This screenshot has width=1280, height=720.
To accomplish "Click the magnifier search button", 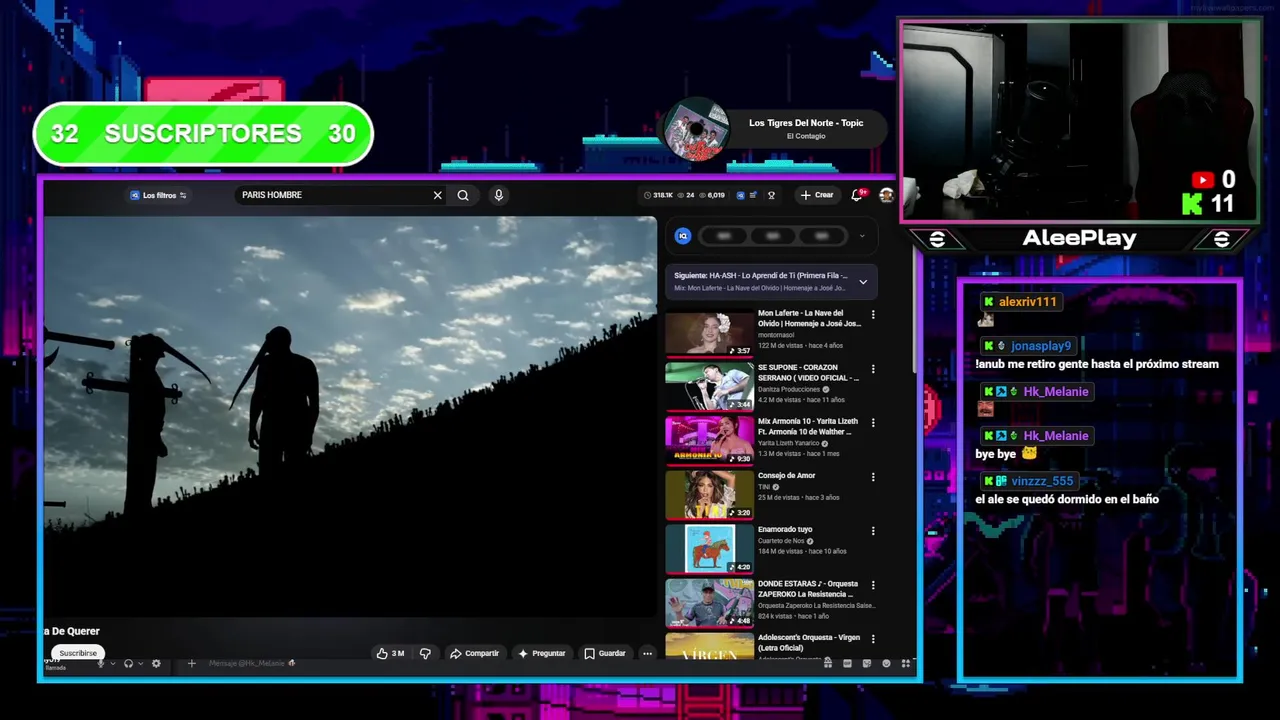I will [463, 195].
